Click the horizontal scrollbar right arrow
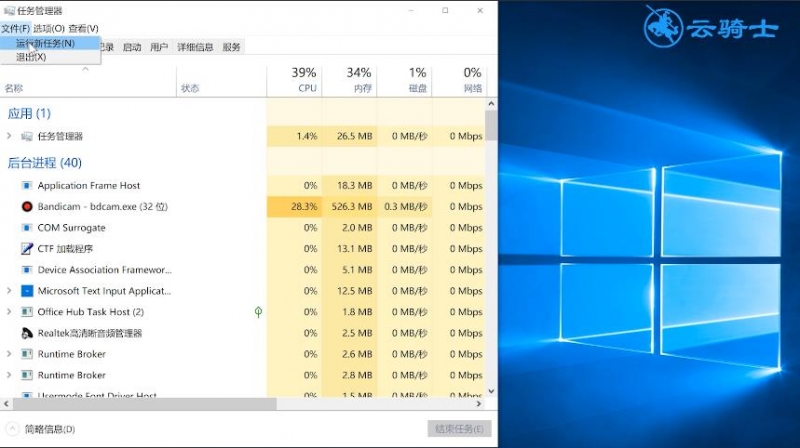This screenshot has width=800, height=448. [479, 404]
